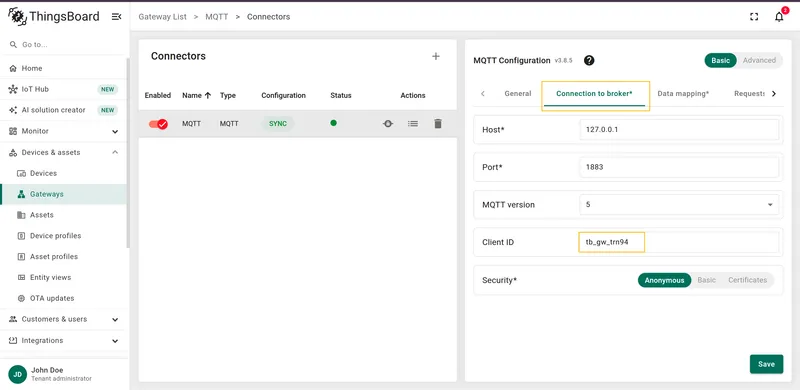Open the General tab
Screen dimensions: 800x390
[518, 93]
